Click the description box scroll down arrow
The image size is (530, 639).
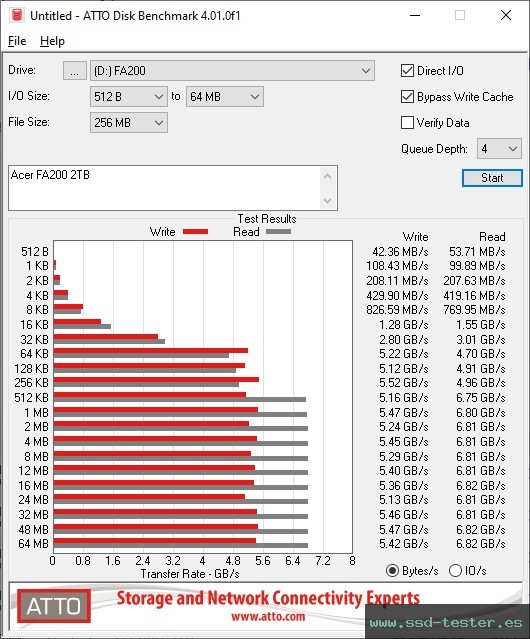(x=328, y=200)
